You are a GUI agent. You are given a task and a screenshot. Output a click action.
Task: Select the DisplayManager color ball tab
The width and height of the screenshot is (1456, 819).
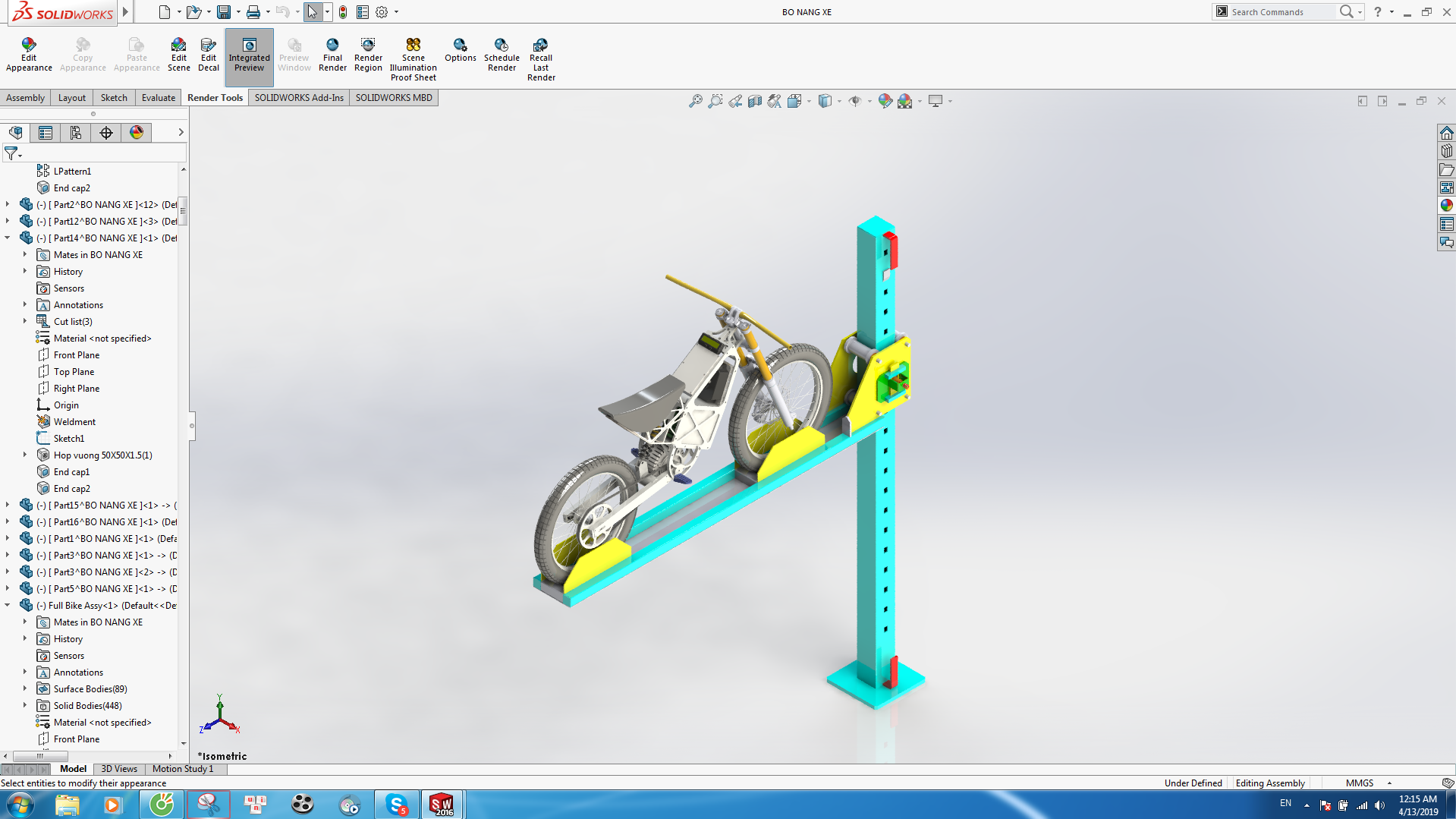coord(137,133)
